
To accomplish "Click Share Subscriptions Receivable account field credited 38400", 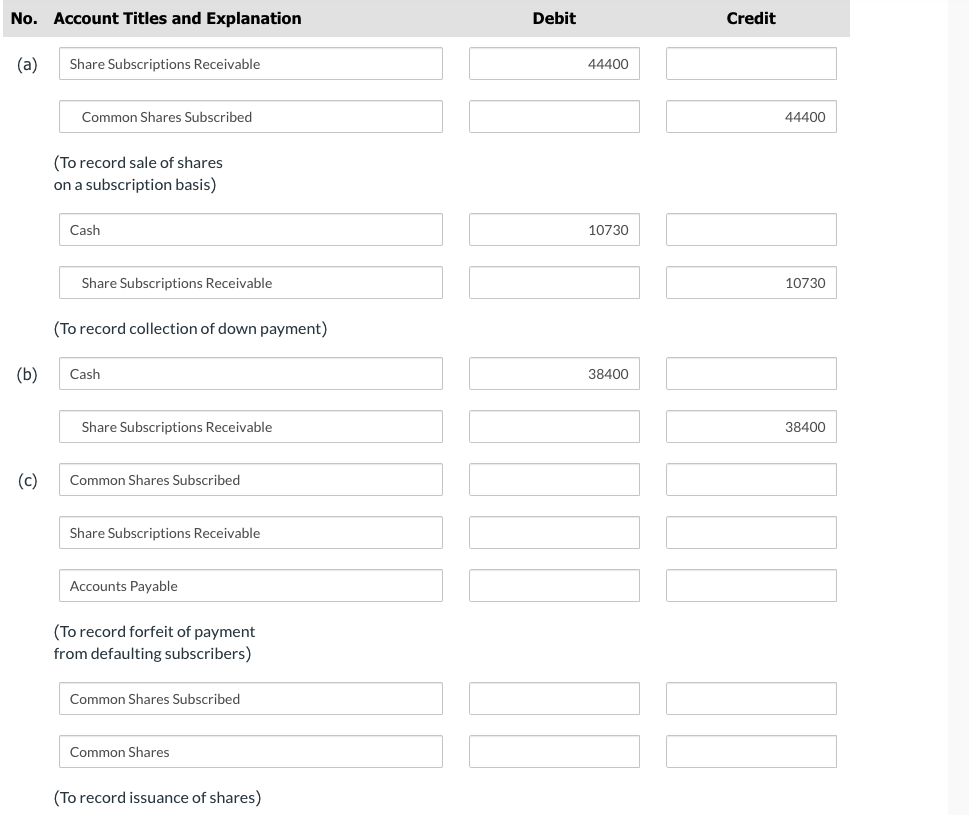I will (251, 427).
